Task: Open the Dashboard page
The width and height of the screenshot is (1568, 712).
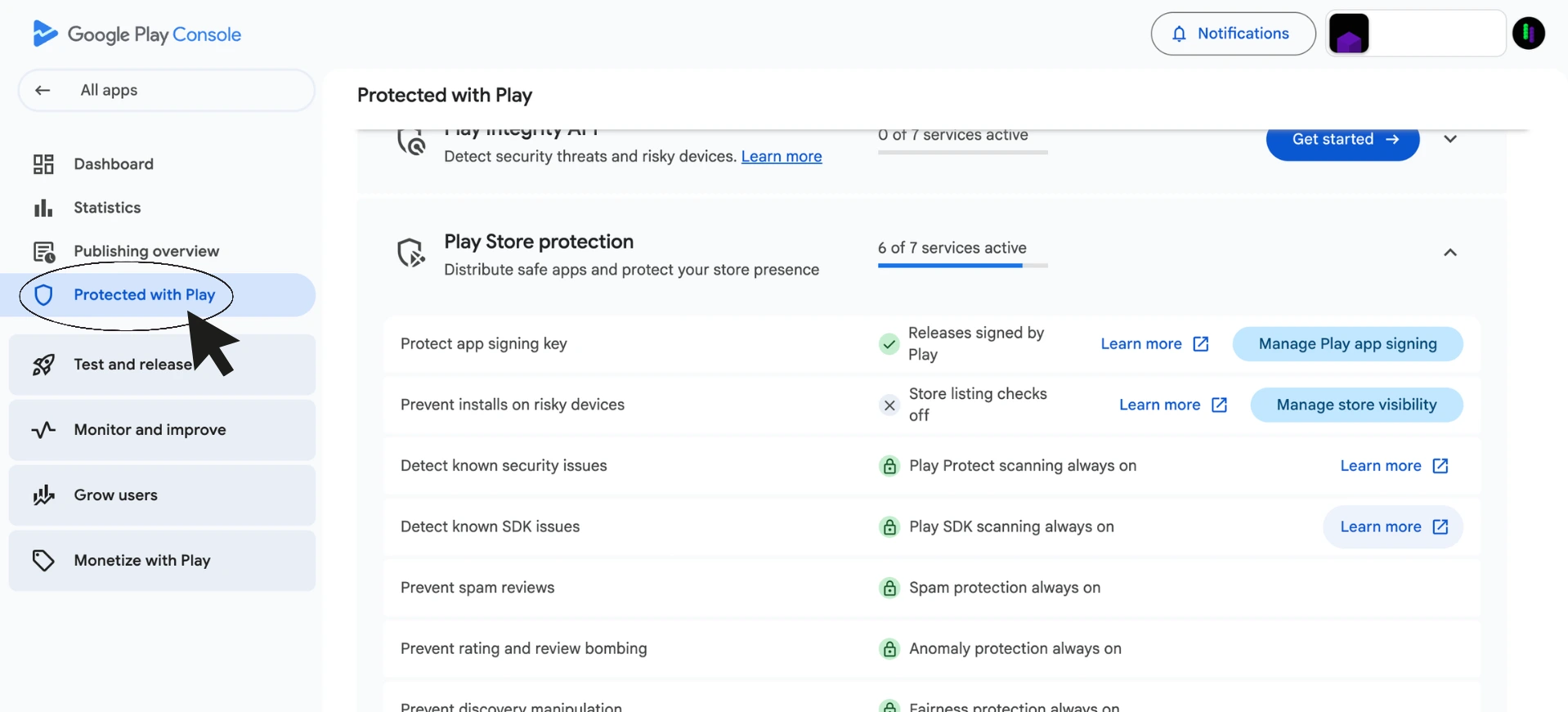Action: [x=114, y=164]
